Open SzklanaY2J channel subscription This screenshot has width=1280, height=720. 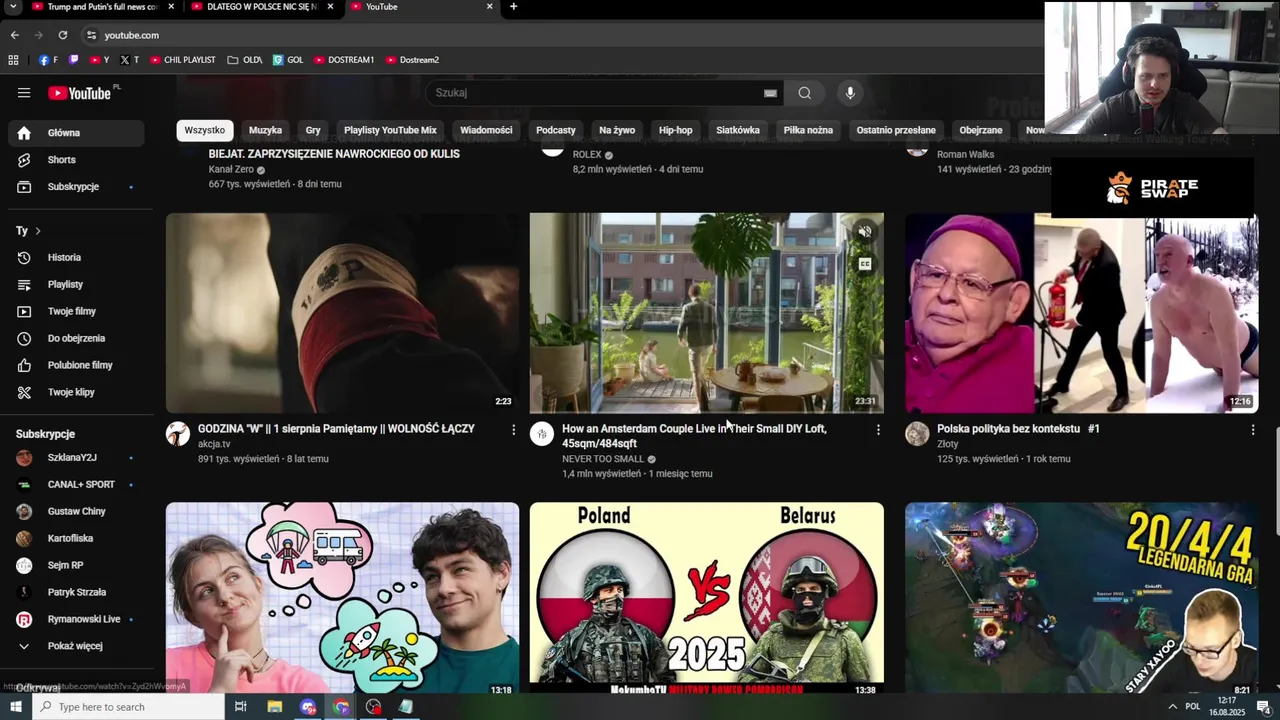[76, 458]
